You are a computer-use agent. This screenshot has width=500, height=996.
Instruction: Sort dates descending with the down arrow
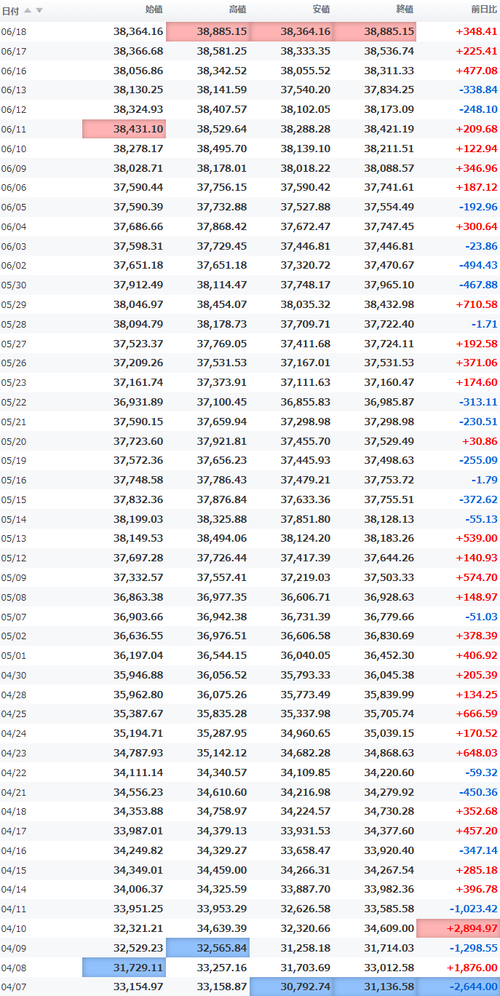pyautogui.click(x=39, y=10)
